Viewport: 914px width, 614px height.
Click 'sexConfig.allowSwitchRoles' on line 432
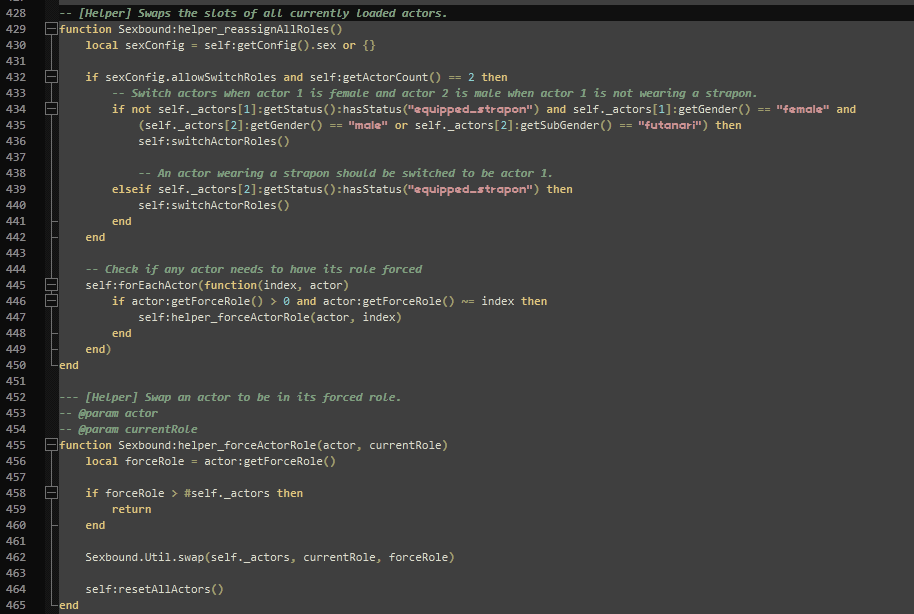pyautogui.click(x=191, y=77)
